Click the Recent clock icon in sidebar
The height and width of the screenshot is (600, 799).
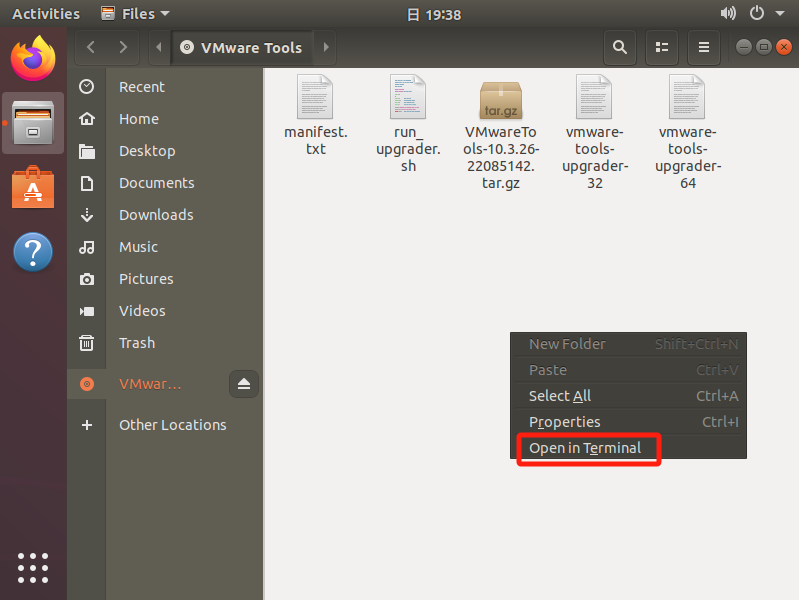[87, 87]
